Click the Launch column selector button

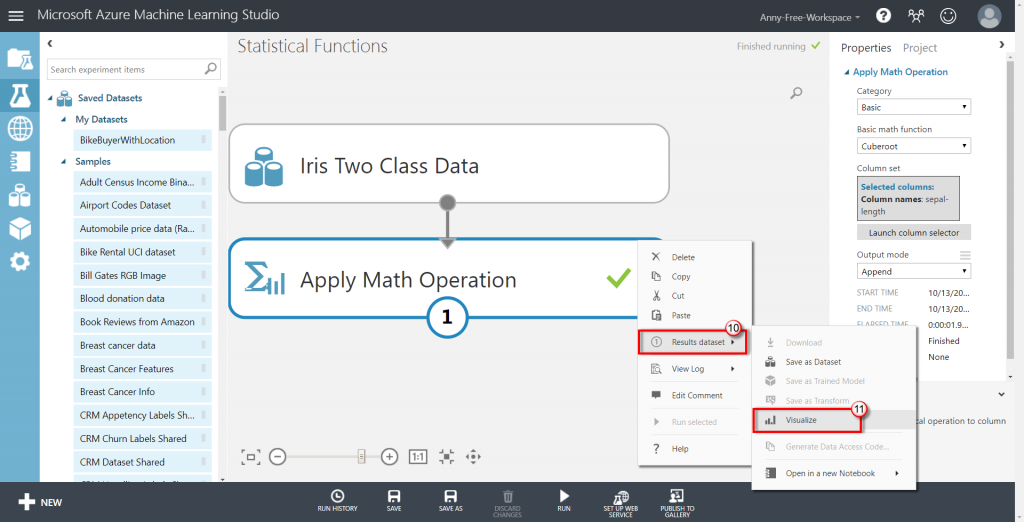pos(914,233)
